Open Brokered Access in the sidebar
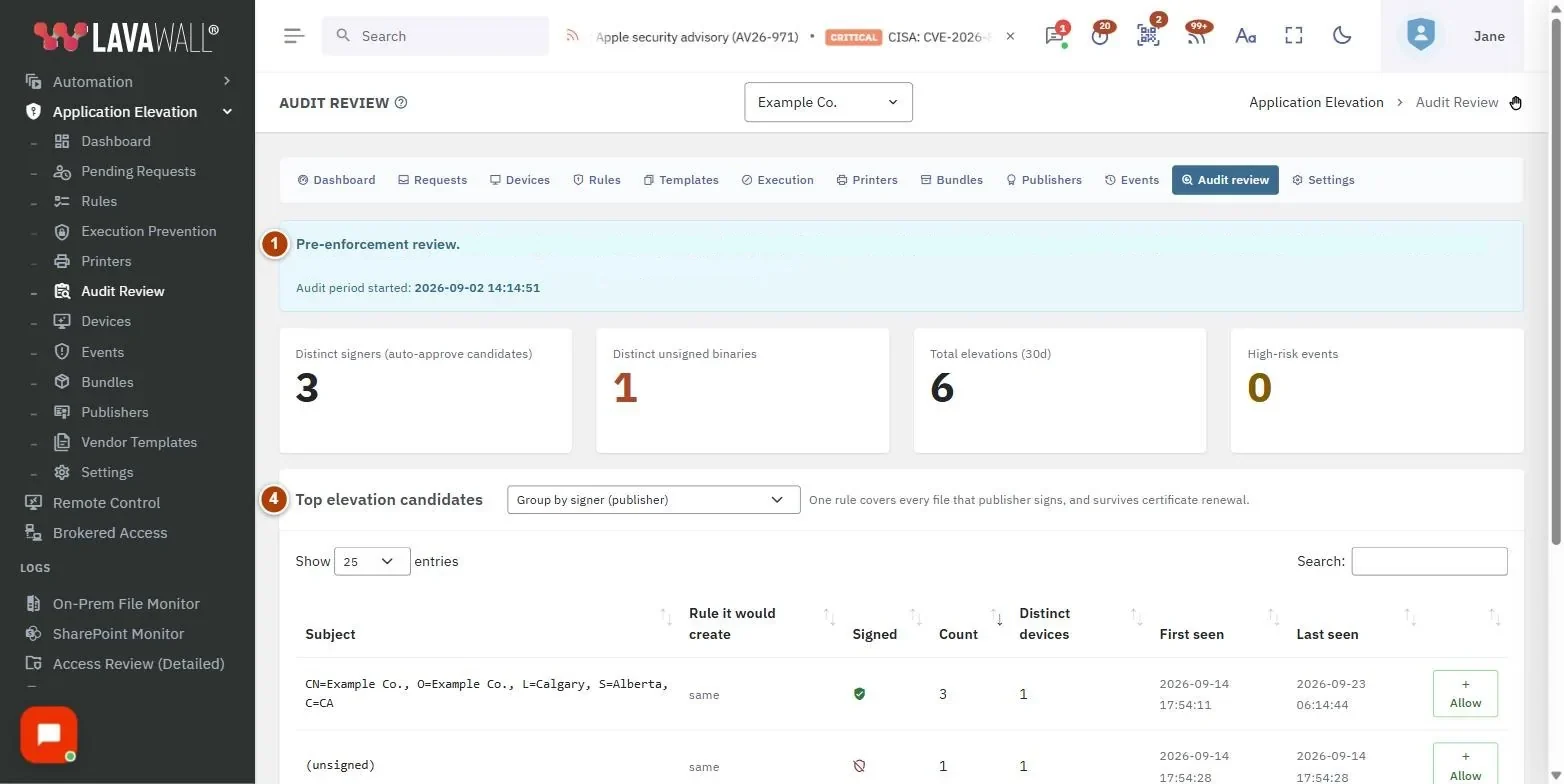Screen dimensions: 1564x784 pos(110,533)
